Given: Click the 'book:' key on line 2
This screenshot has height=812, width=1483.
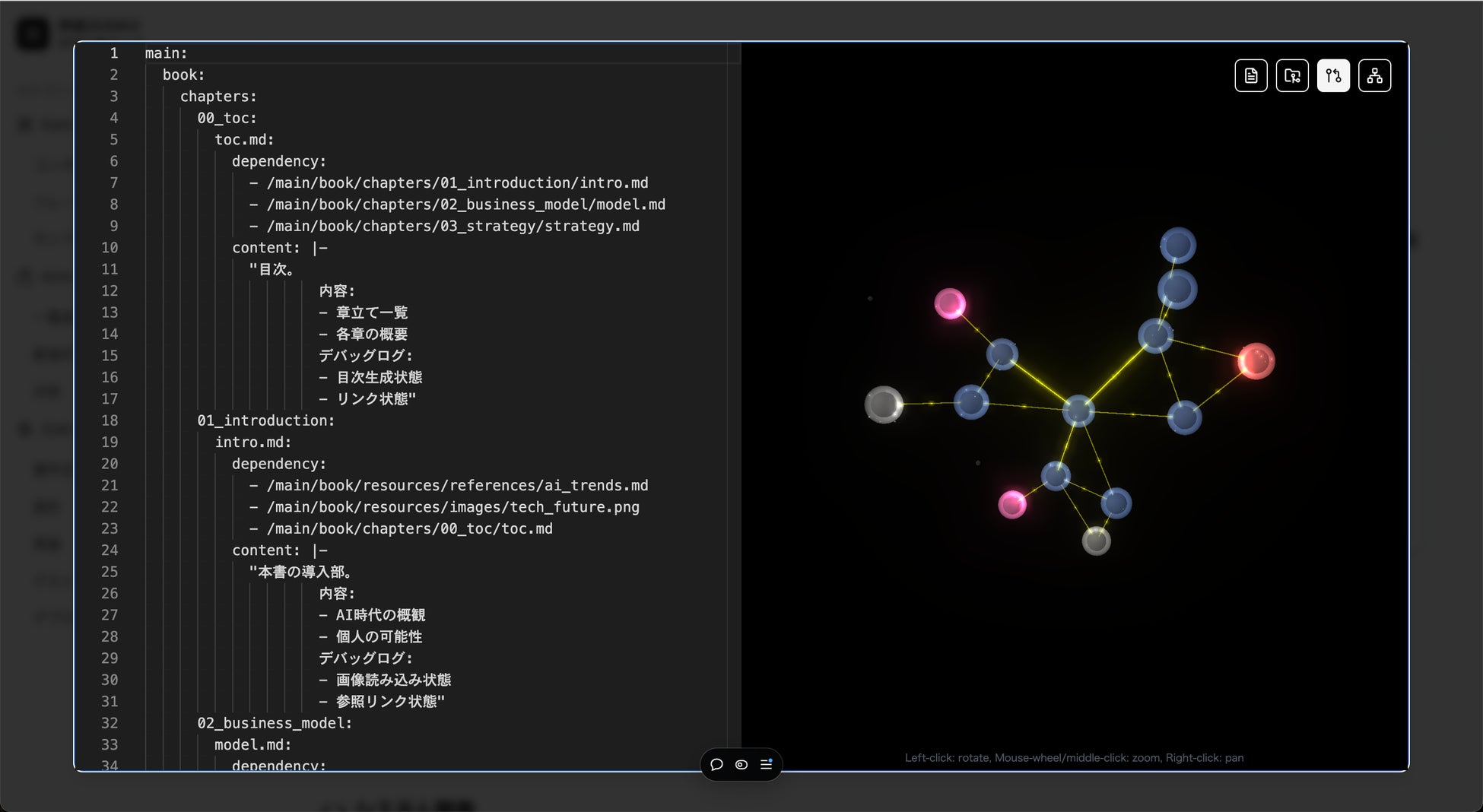Looking at the screenshot, I should pos(183,75).
